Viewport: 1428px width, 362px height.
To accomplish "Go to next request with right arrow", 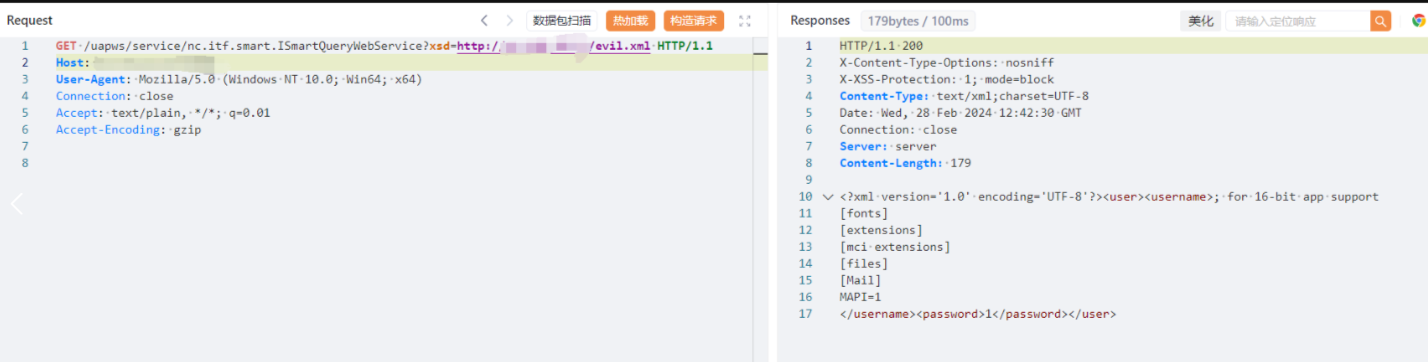I will pyautogui.click(x=510, y=21).
